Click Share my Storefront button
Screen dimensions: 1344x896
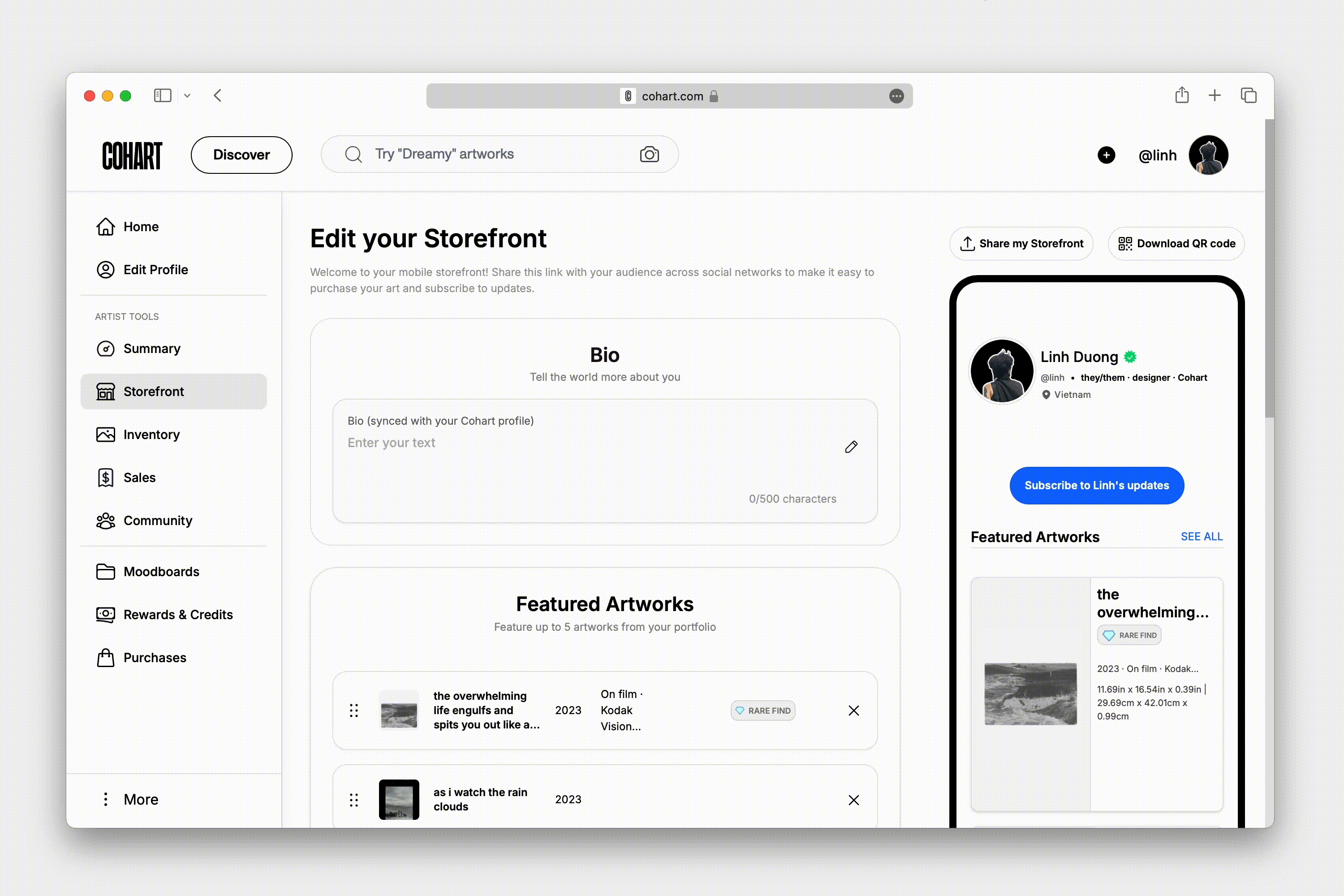[1021, 243]
